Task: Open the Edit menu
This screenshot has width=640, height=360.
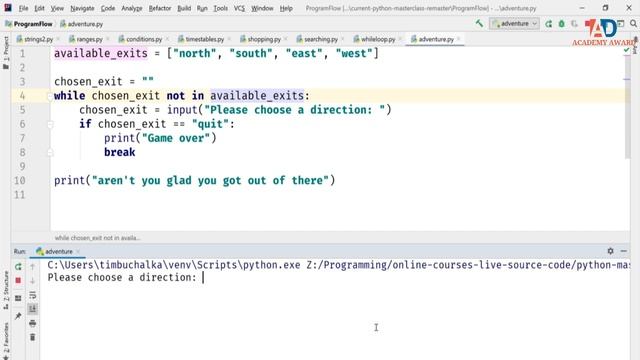Action: [x=39, y=8]
